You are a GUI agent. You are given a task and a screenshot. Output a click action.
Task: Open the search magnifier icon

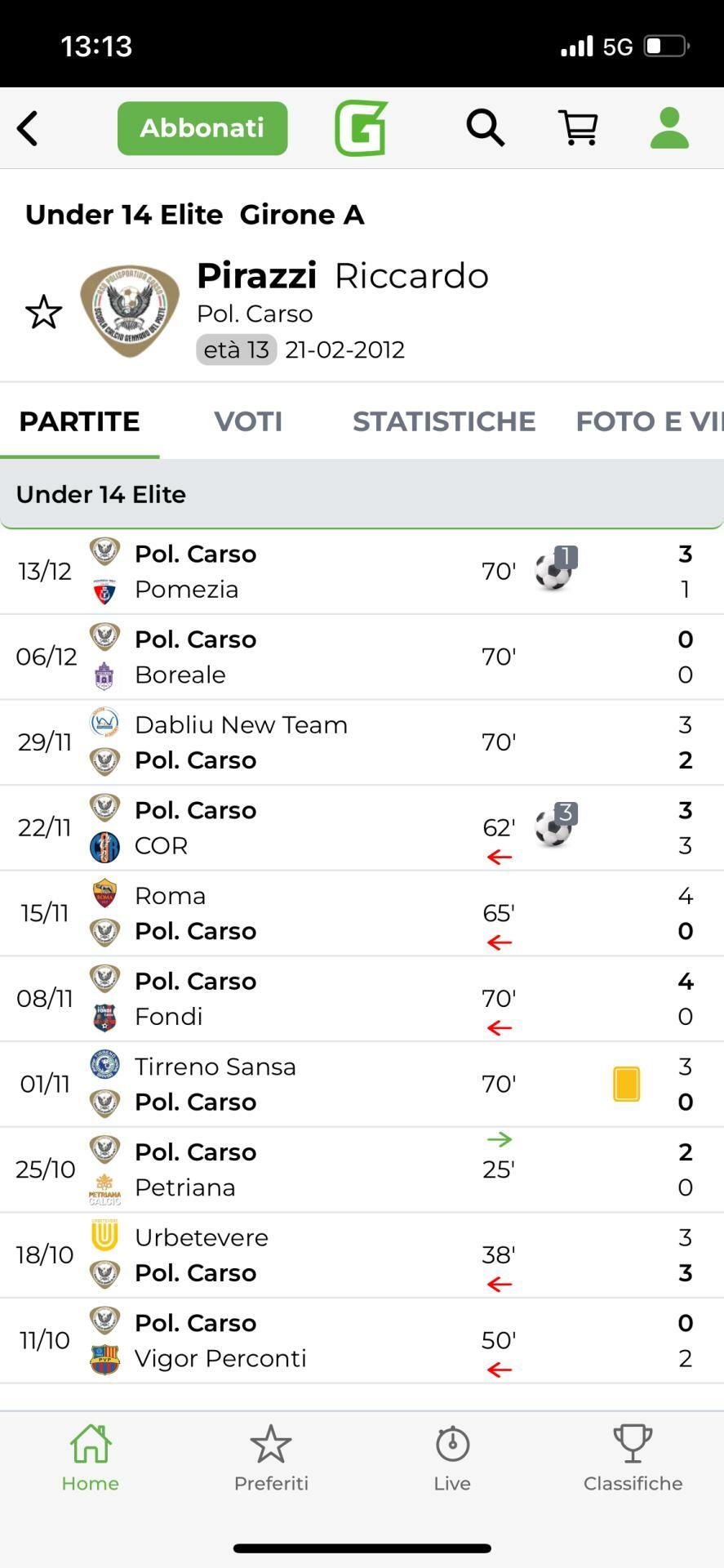click(x=485, y=128)
